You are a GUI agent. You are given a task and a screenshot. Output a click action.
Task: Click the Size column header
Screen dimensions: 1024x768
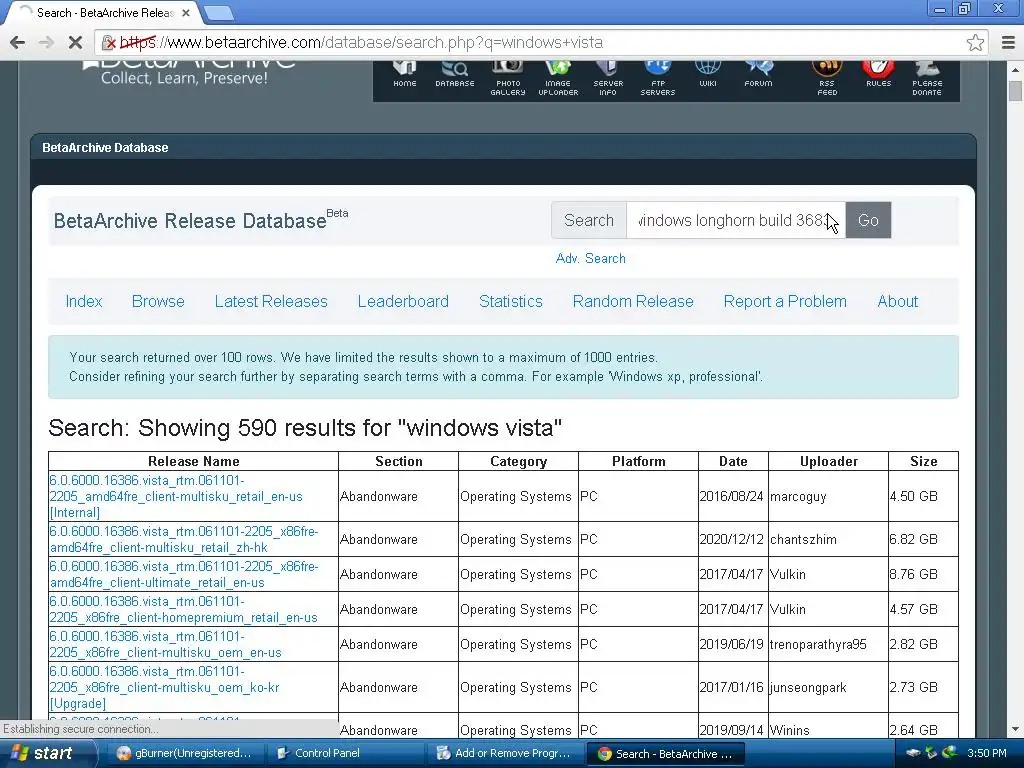point(923,461)
